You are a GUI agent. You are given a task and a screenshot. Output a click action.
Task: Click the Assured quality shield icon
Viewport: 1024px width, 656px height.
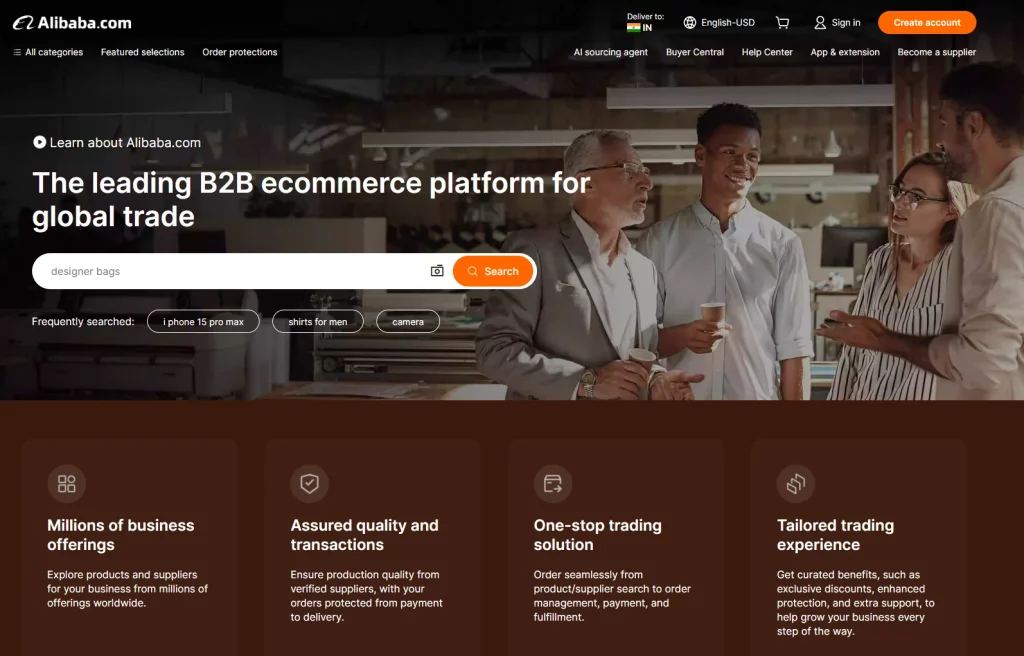point(310,484)
